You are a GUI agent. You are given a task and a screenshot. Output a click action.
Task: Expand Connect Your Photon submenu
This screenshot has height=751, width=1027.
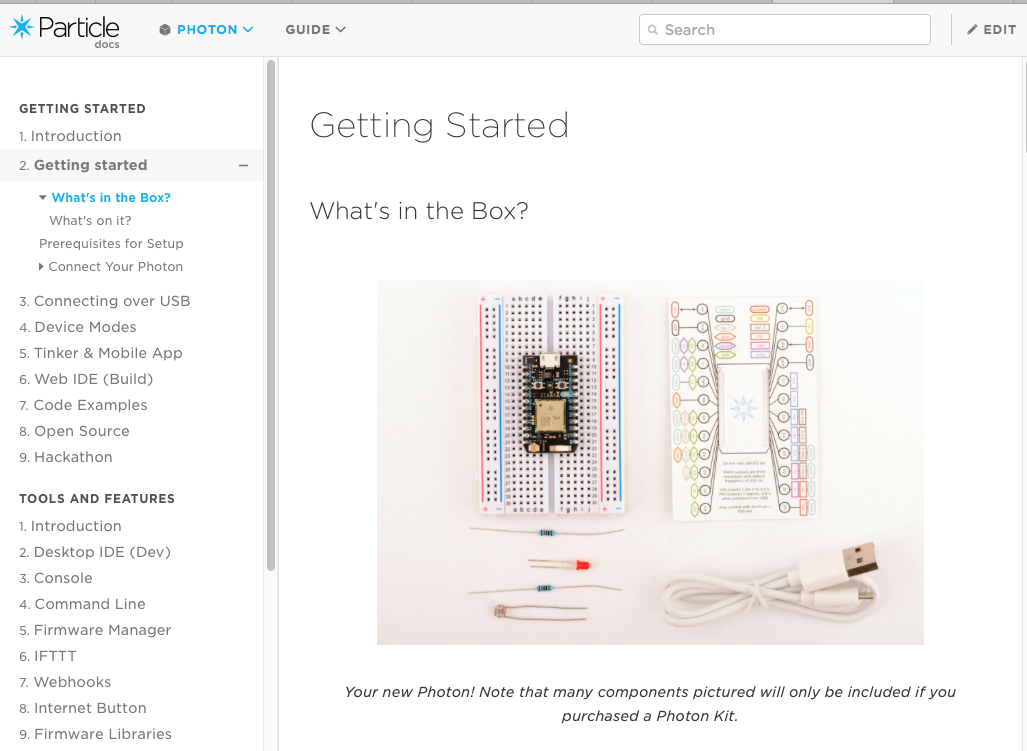point(41,266)
